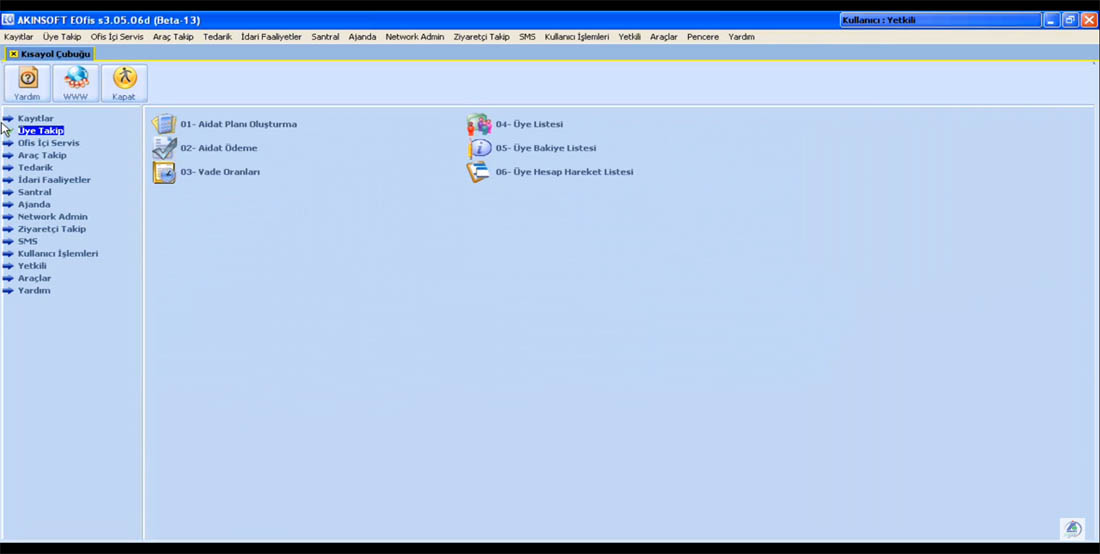Image resolution: width=1100 pixels, height=554 pixels.
Task: Open 03- Vade Oranları icon
Action: coord(164,172)
